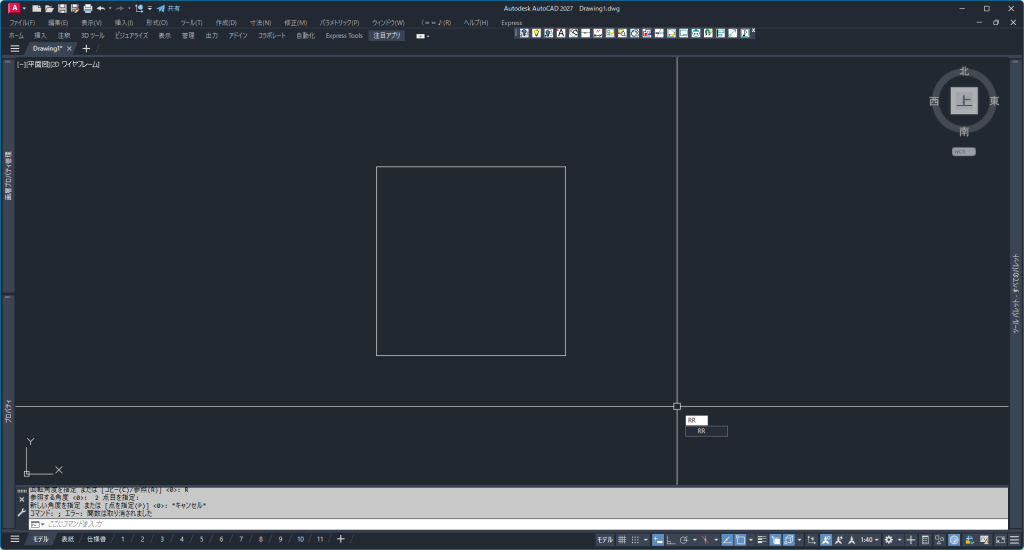Viewport: 1024px width, 550px height.
Task: Open the file tab hamburger menu icon
Action: (15, 48)
